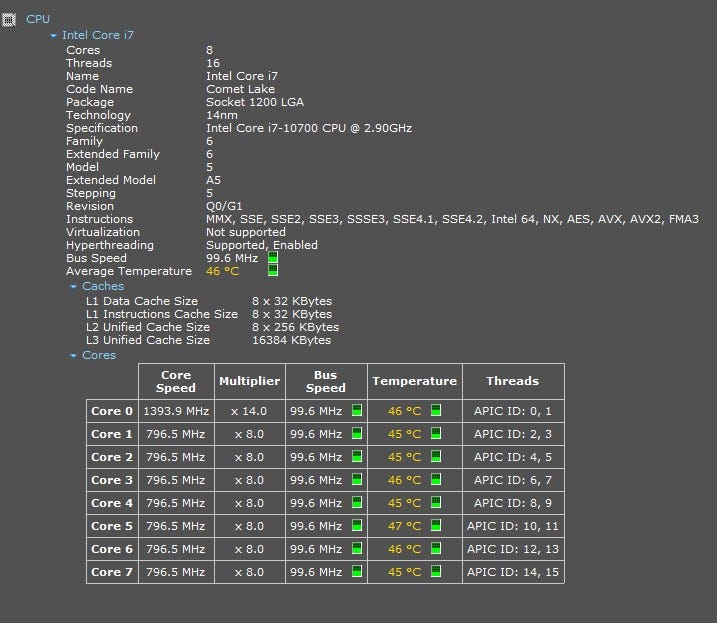Click Core 1 temperature graph icon

pos(436,433)
